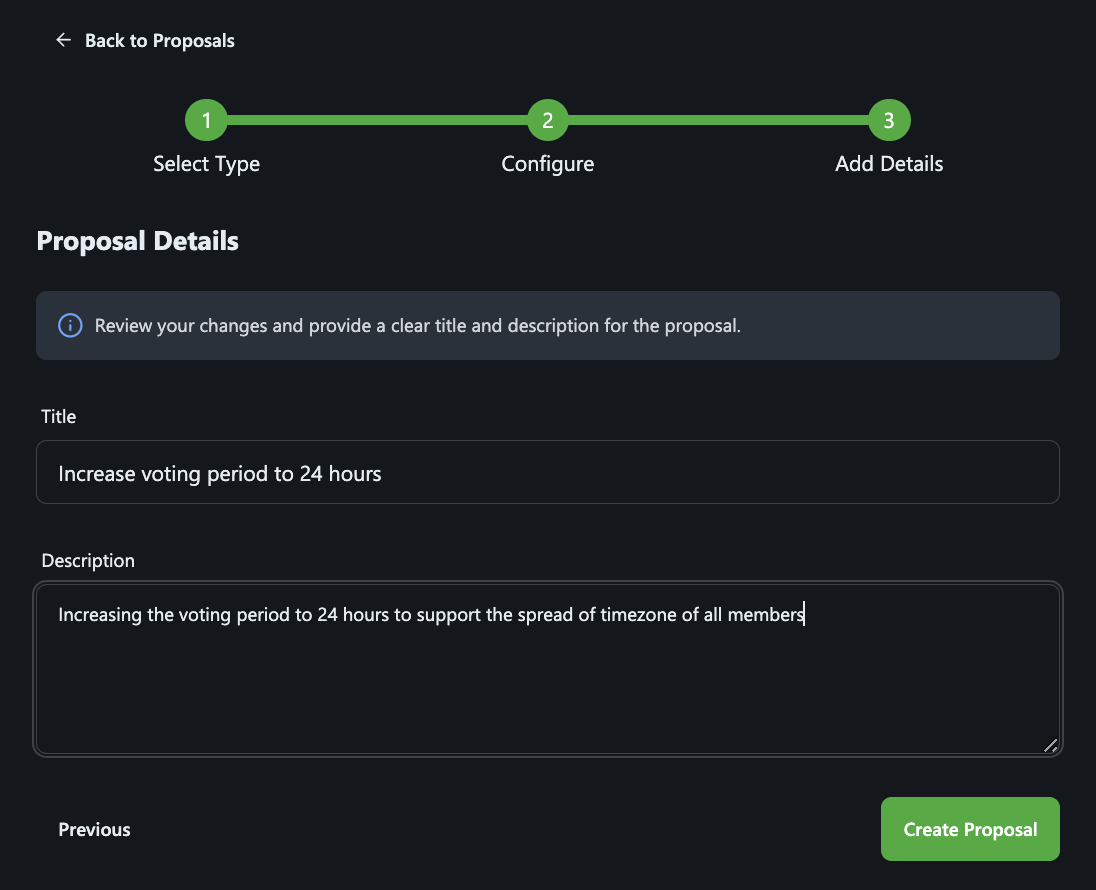The image size is (1096, 890).
Task: Click progress line between steps 1 and 2
Action: pyautogui.click(x=377, y=120)
